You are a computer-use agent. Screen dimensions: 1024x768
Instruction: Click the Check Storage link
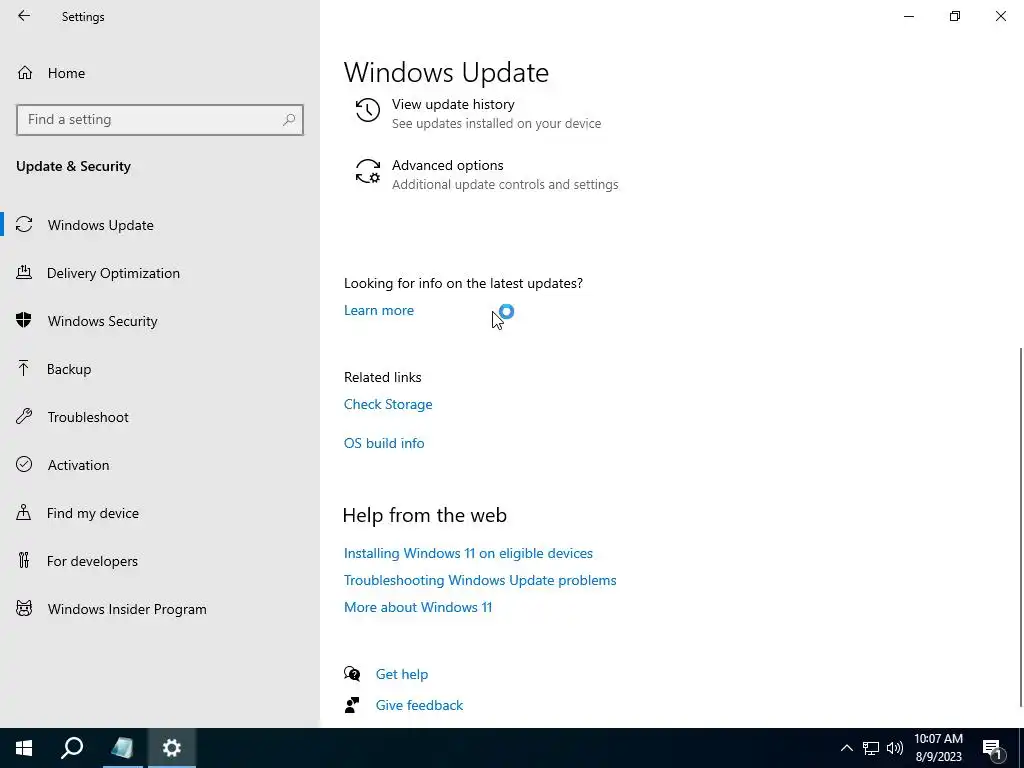(388, 404)
